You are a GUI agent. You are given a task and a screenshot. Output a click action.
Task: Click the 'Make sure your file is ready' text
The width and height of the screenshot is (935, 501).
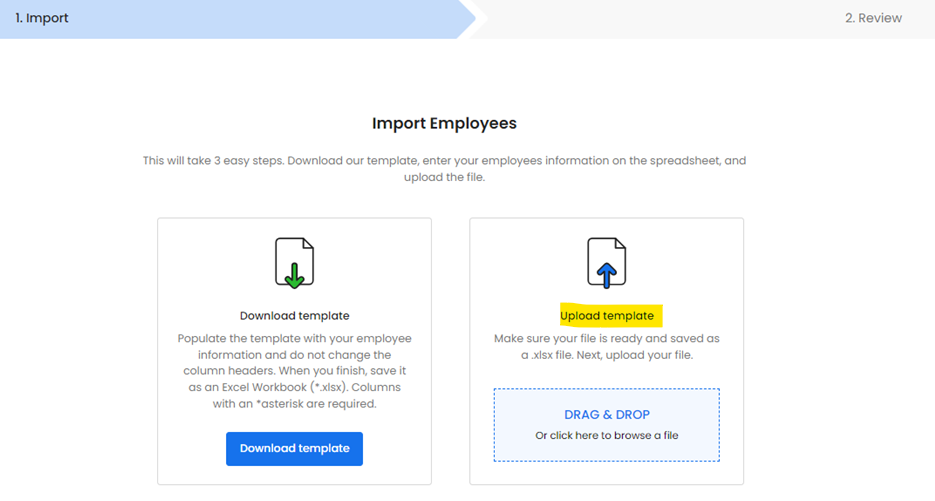(606, 339)
